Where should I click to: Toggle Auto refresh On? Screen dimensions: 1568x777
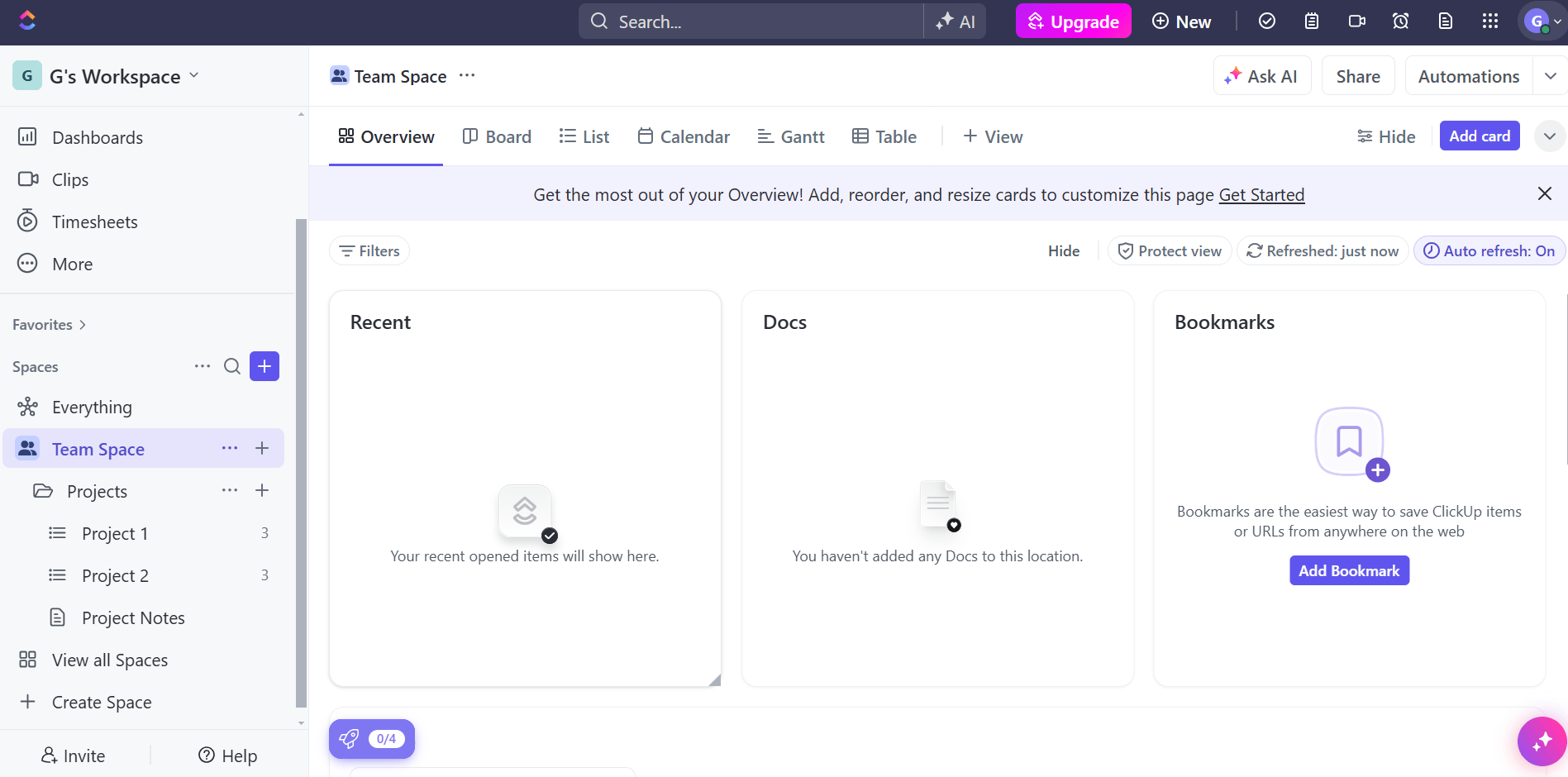(1489, 250)
